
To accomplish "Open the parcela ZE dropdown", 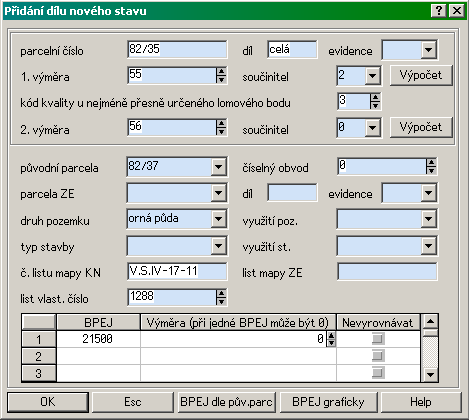I will (x=218, y=193).
